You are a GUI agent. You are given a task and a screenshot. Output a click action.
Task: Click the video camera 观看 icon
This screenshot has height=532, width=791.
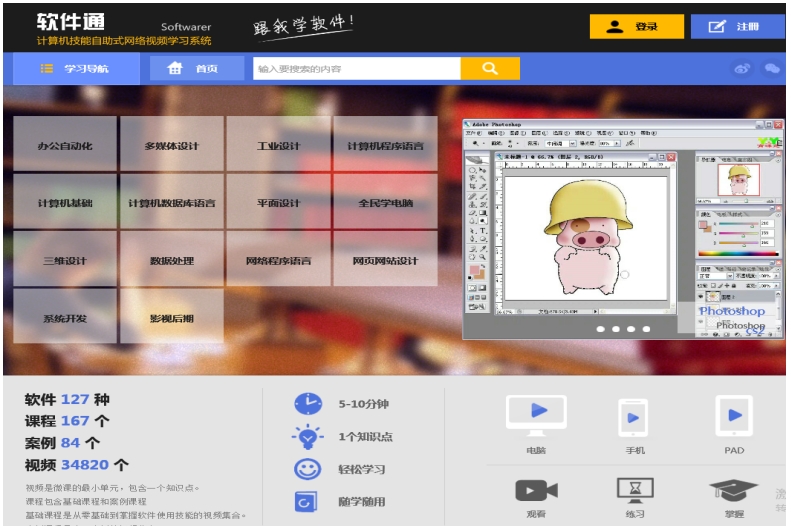coord(536,490)
